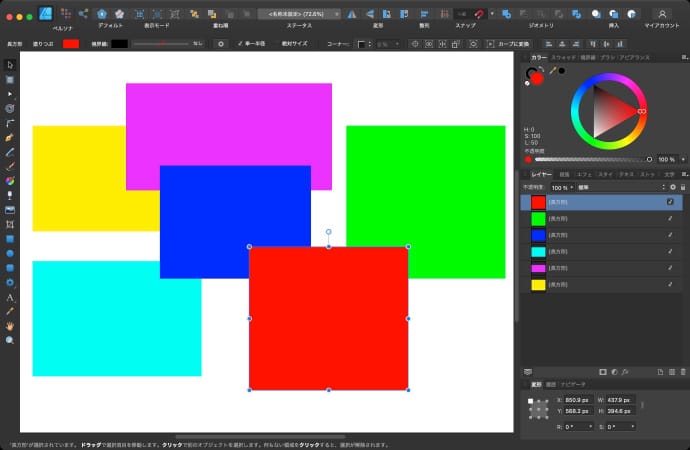Select the Pen tool

(10, 137)
